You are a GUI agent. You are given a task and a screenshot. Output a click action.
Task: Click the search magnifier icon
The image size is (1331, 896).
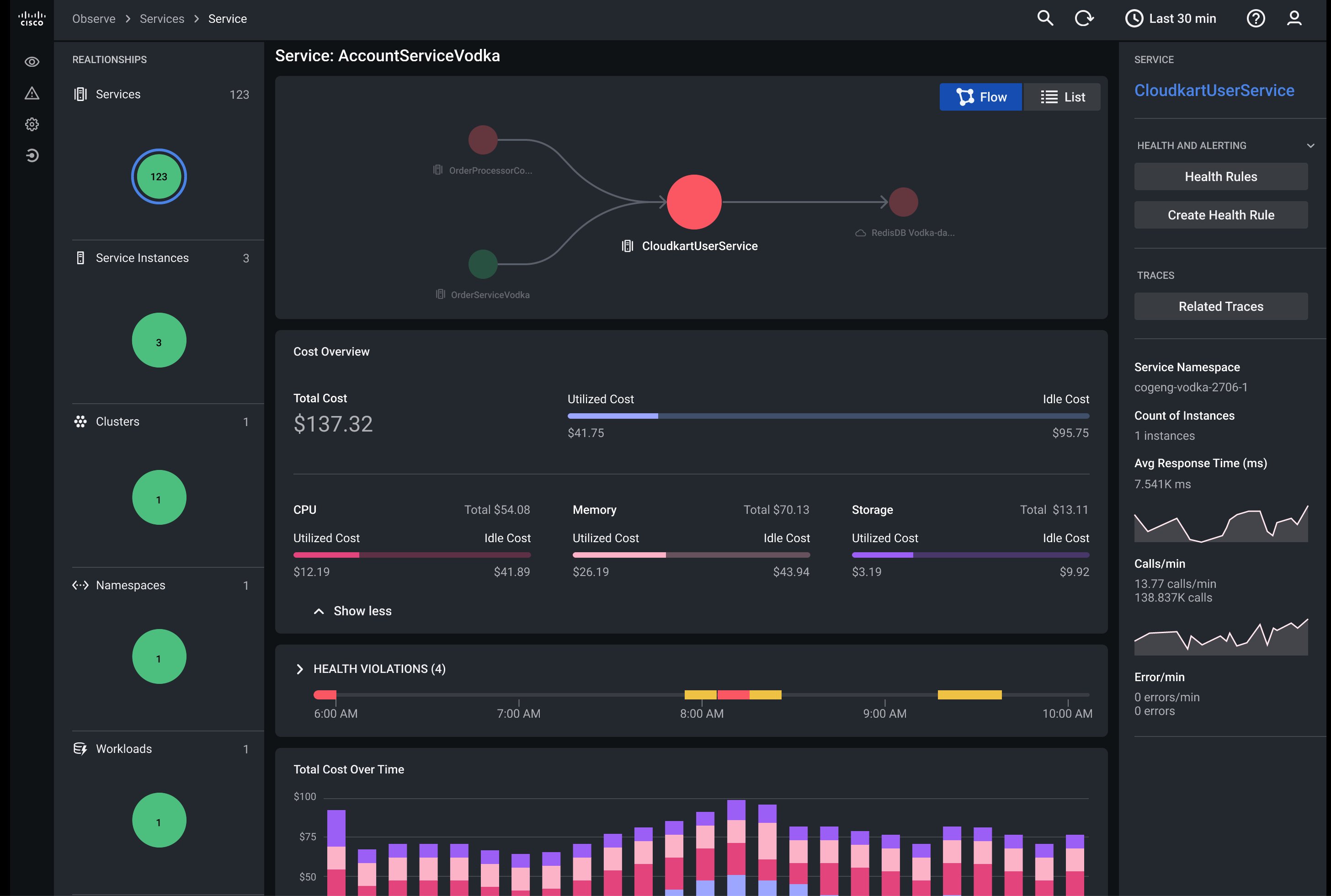[1045, 18]
